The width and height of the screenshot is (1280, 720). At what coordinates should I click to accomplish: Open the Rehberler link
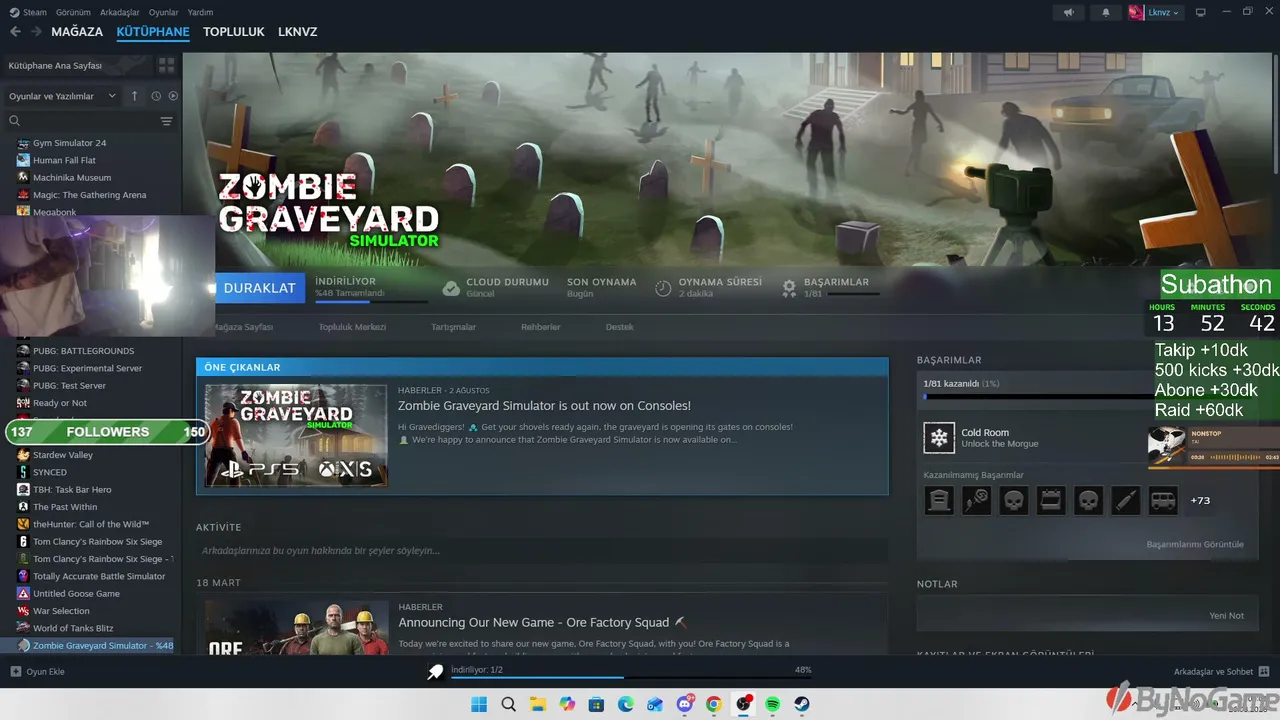point(541,327)
